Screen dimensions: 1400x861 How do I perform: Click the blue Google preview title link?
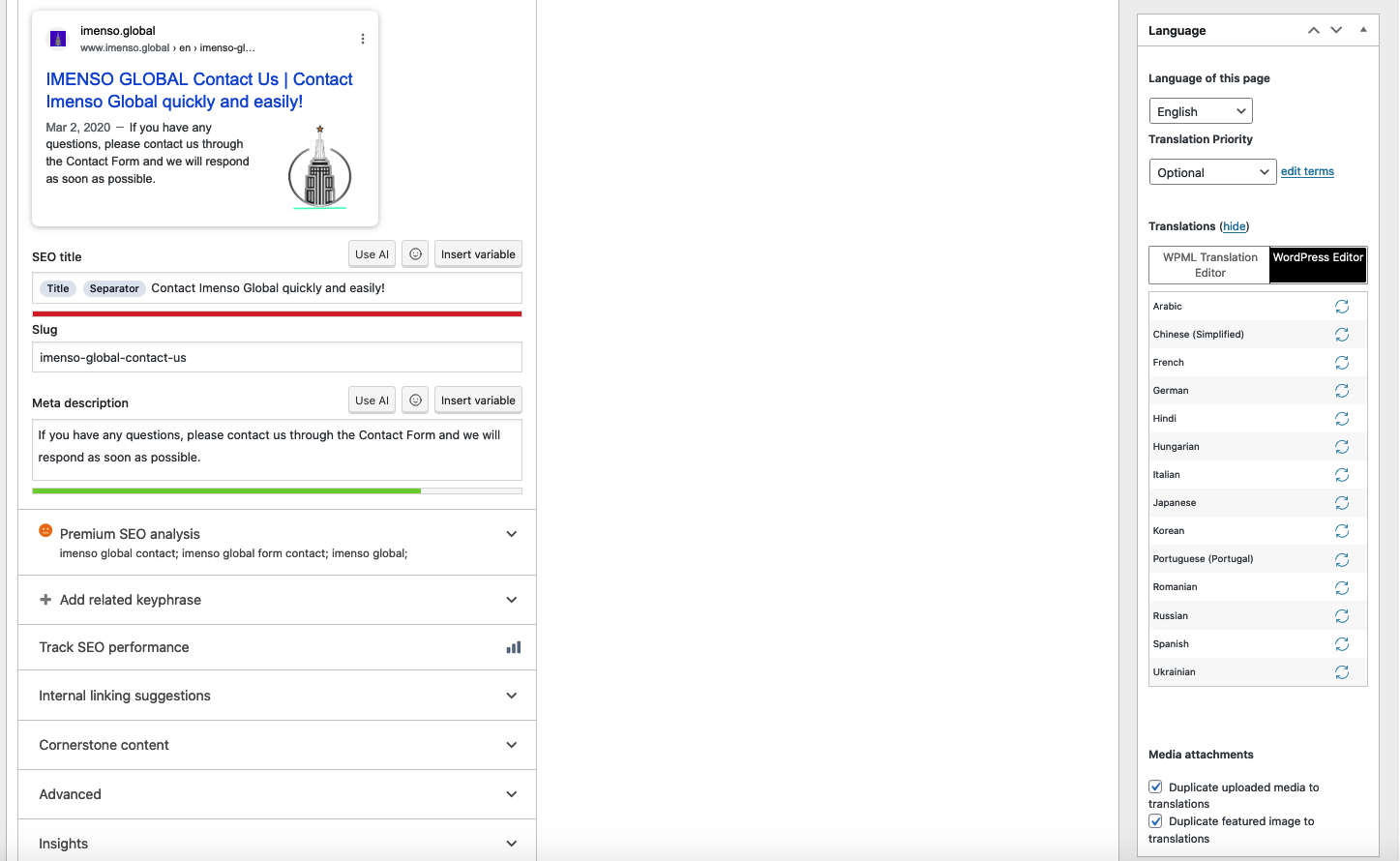(199, 90)
